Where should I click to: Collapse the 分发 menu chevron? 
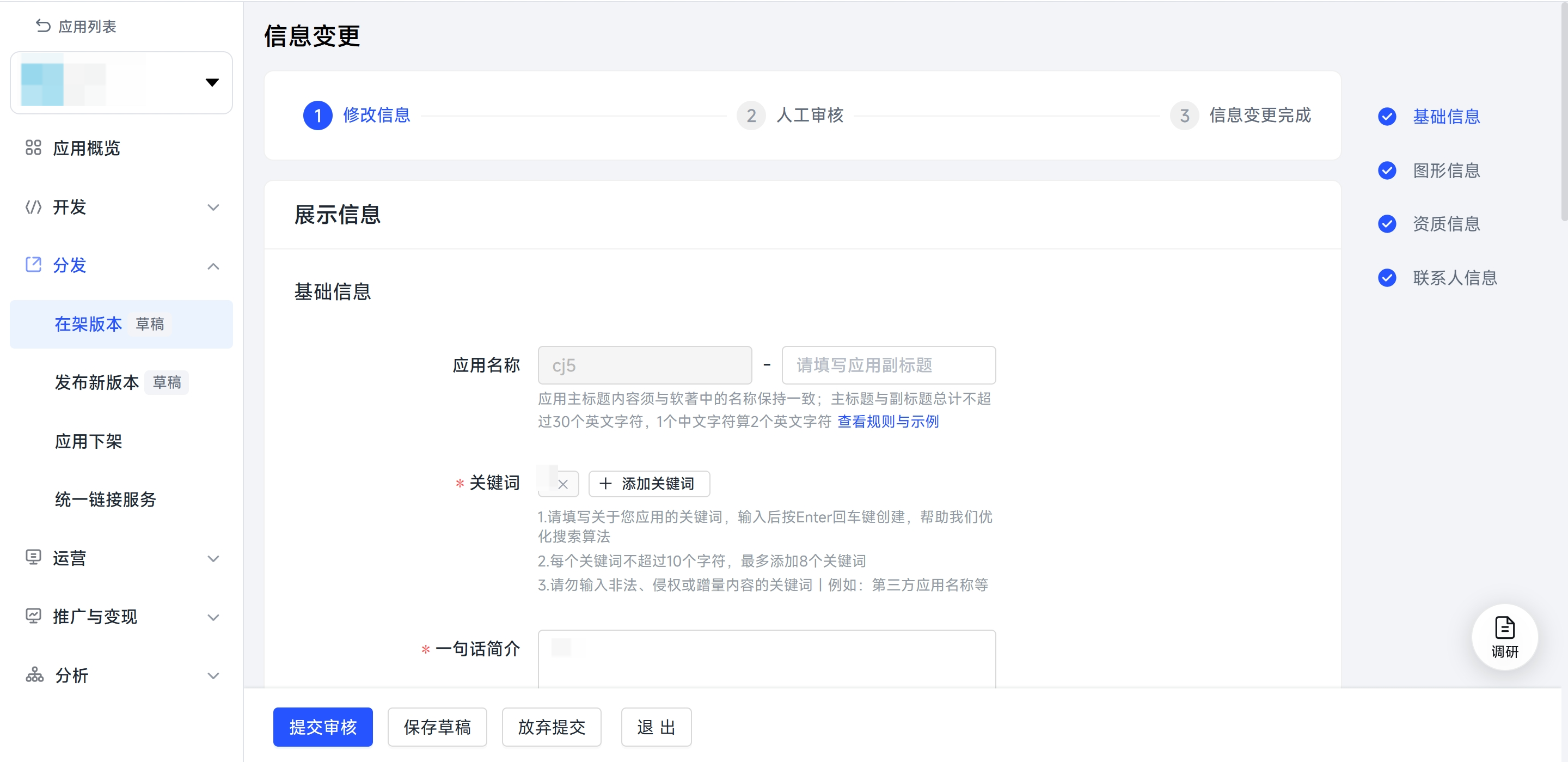pos(213,266)
